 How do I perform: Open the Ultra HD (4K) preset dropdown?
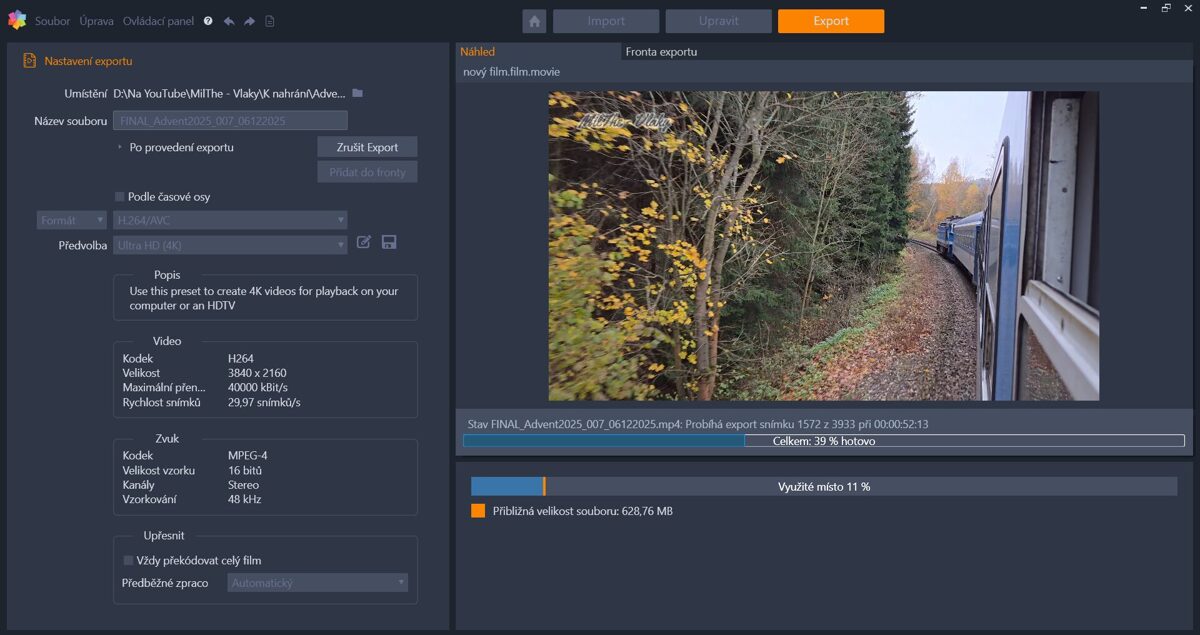click(230, 245)
